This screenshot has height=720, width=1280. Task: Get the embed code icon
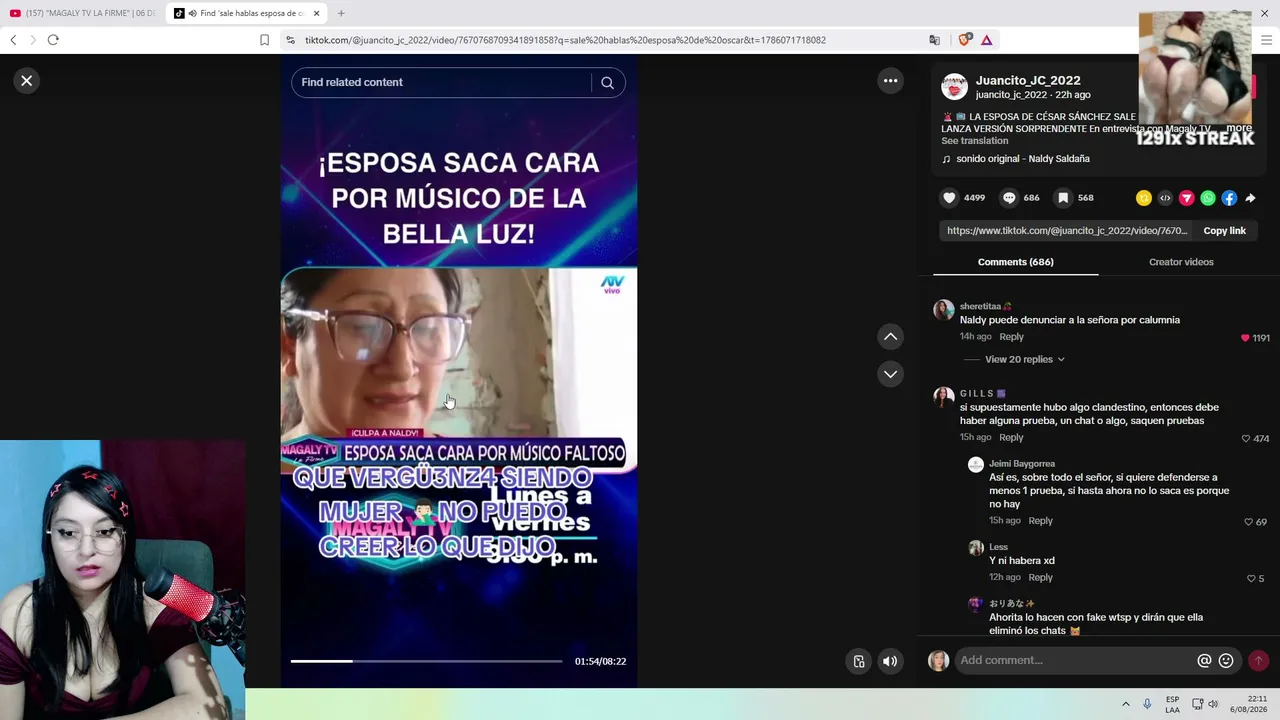click(x=1165, y=198)
